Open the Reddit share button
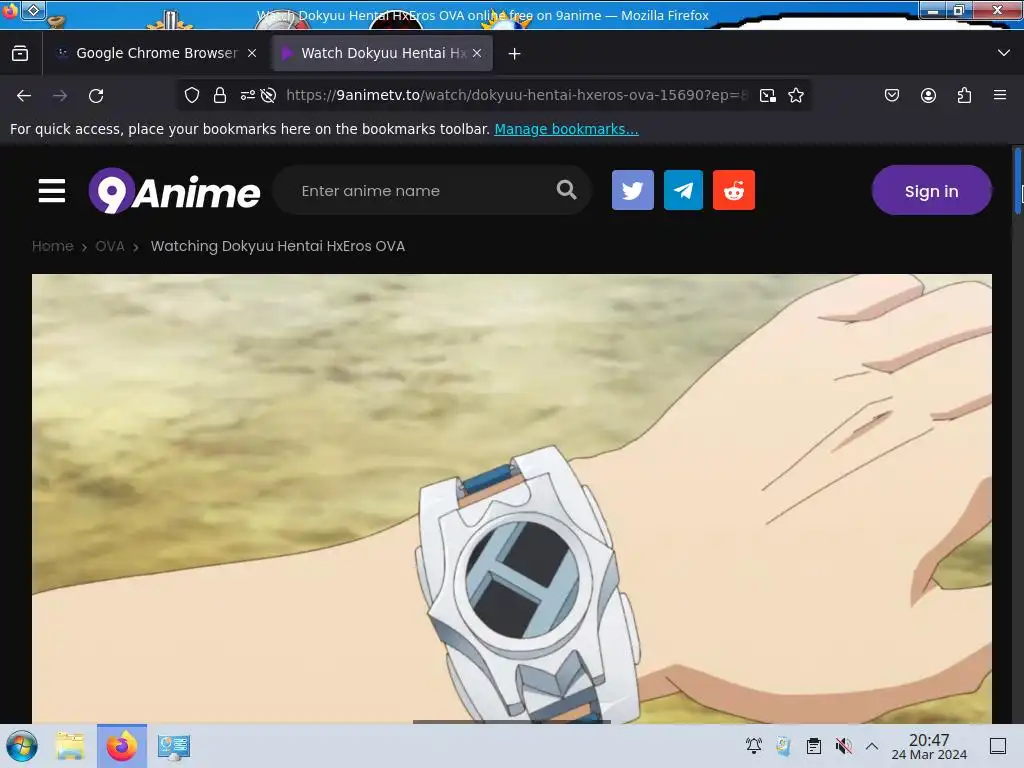 tap(734, 190)
